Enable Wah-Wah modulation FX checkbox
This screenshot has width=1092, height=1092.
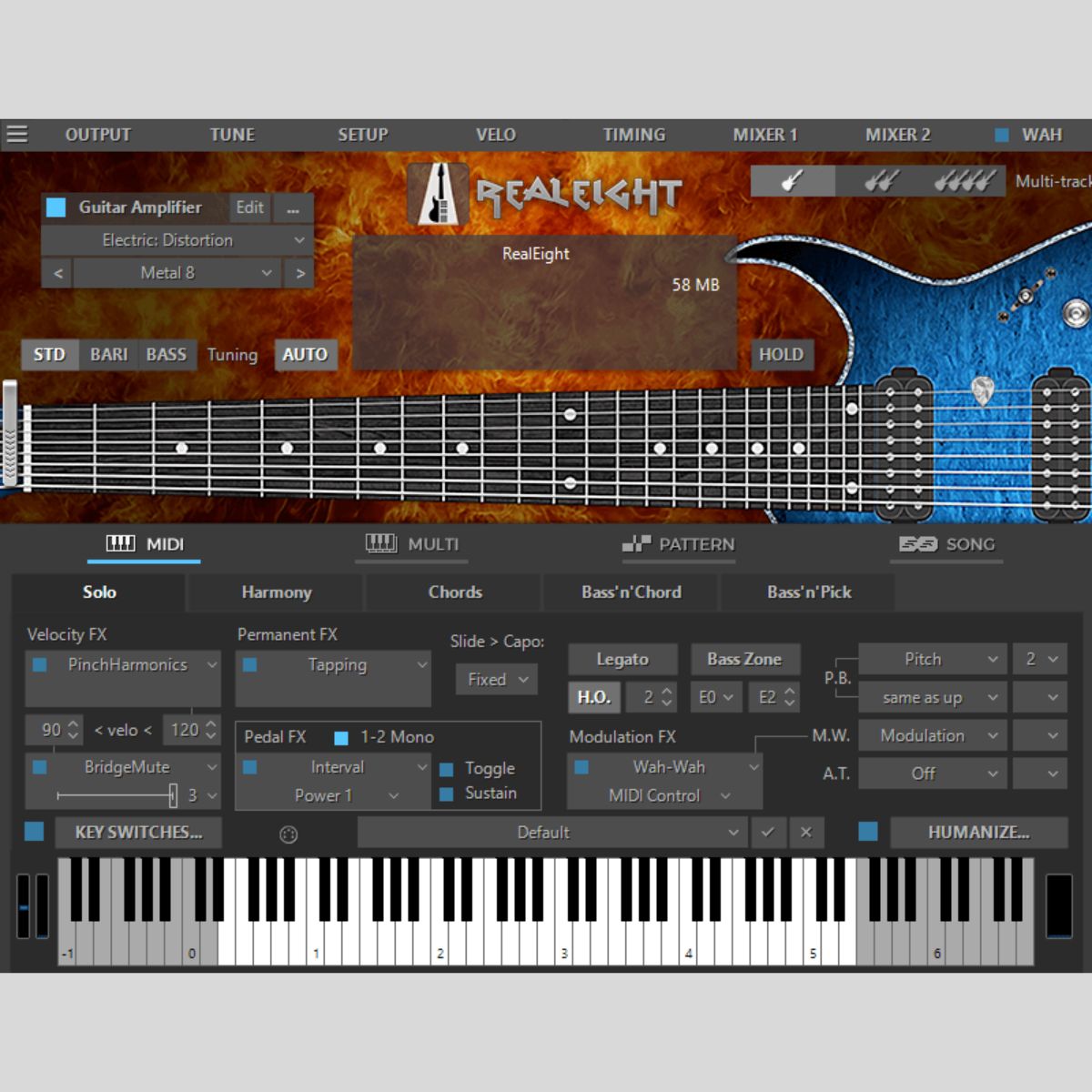point(581,767)
